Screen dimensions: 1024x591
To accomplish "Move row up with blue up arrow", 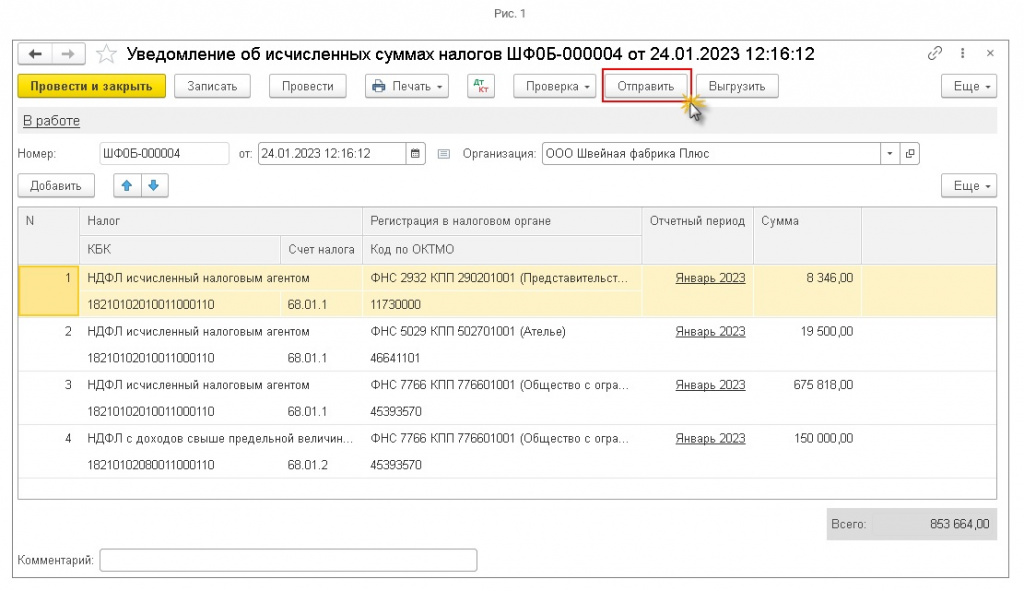I will [x=127, y=185].
